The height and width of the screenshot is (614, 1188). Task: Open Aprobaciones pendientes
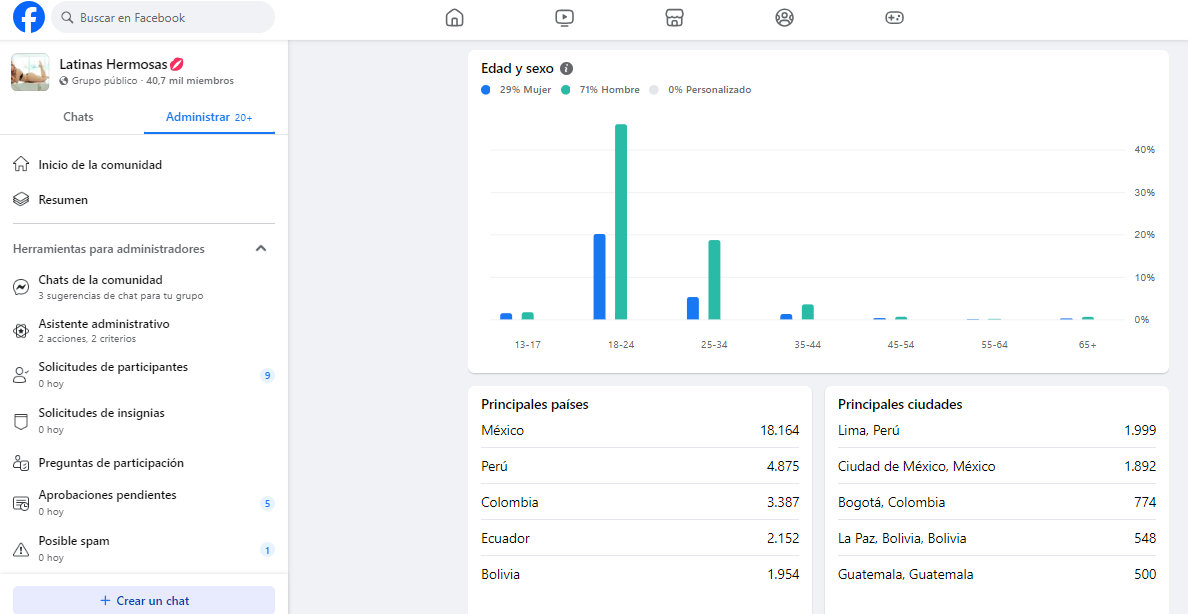click(x=144, y=503)
